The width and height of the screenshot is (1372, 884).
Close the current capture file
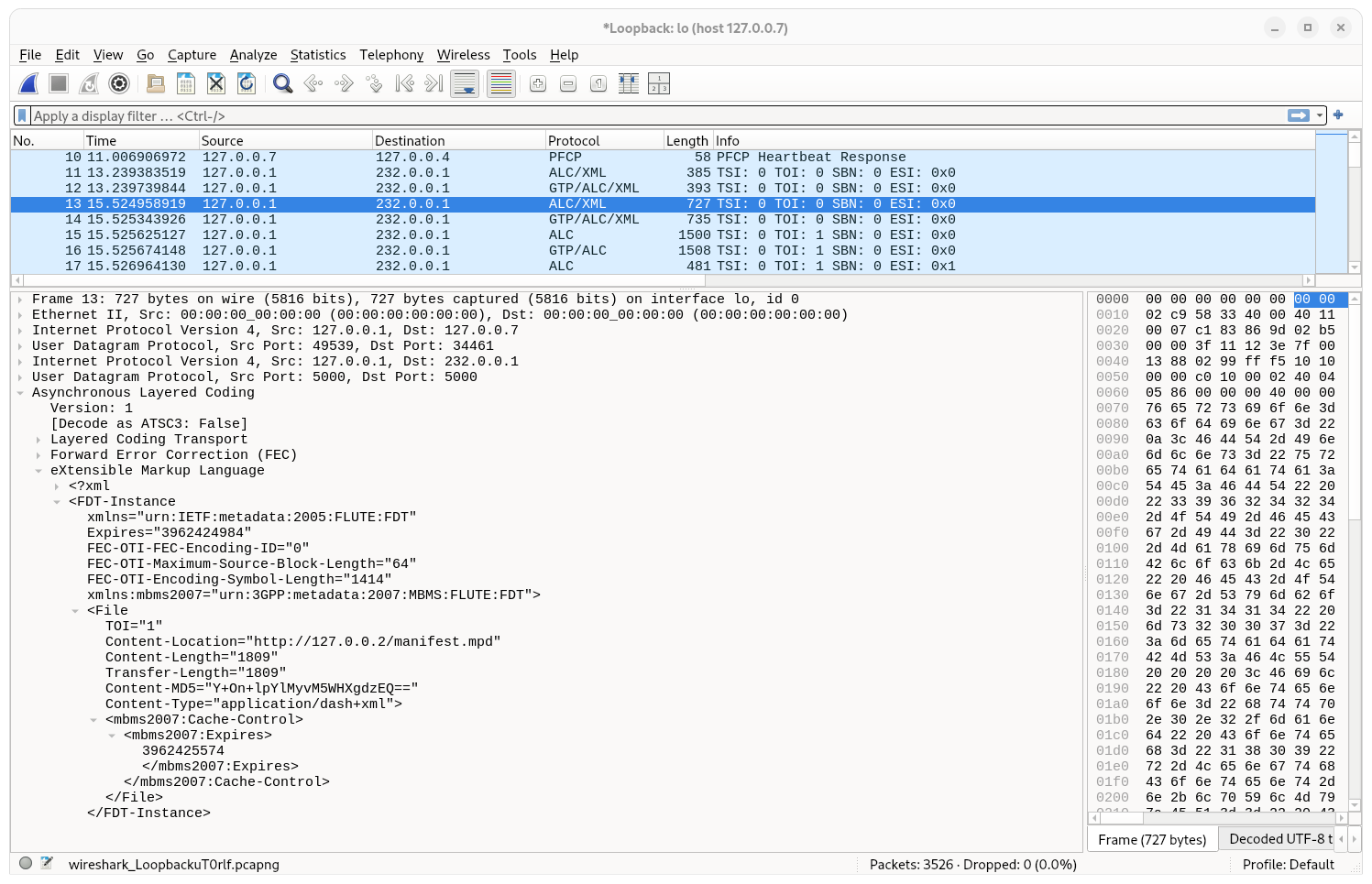click(x=215, y=83)
